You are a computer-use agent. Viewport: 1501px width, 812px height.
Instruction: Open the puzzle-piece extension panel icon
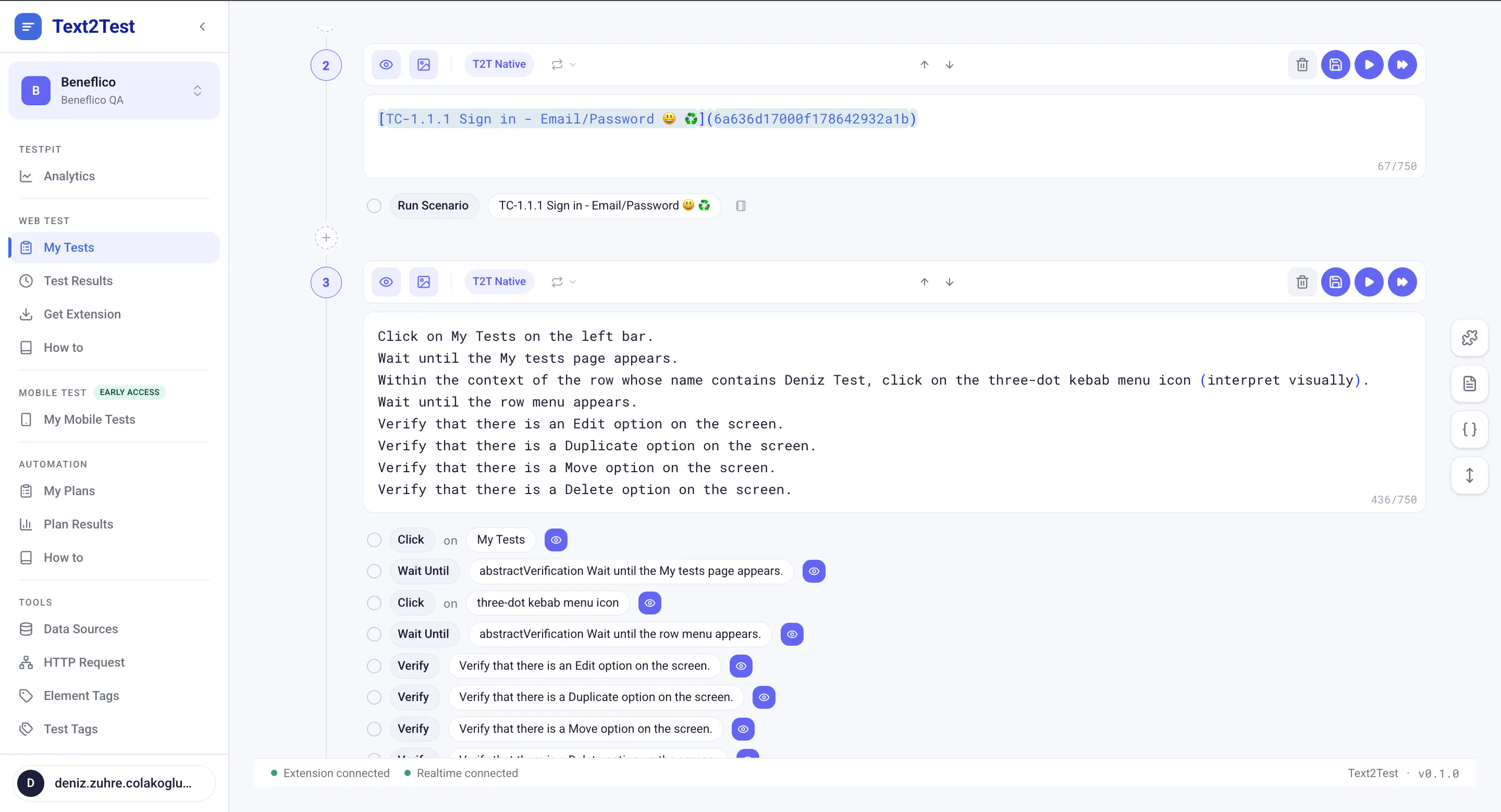click(1470, 338)
